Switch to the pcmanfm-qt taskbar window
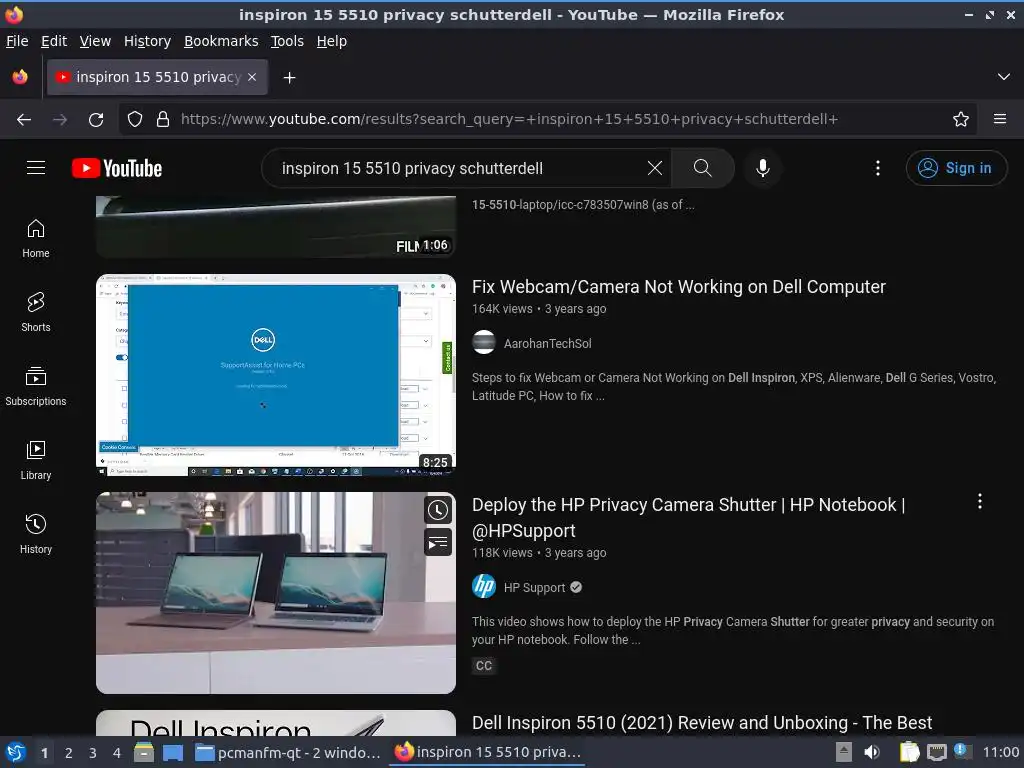The width and height of the screenshot is (1024, 768). 288,752
